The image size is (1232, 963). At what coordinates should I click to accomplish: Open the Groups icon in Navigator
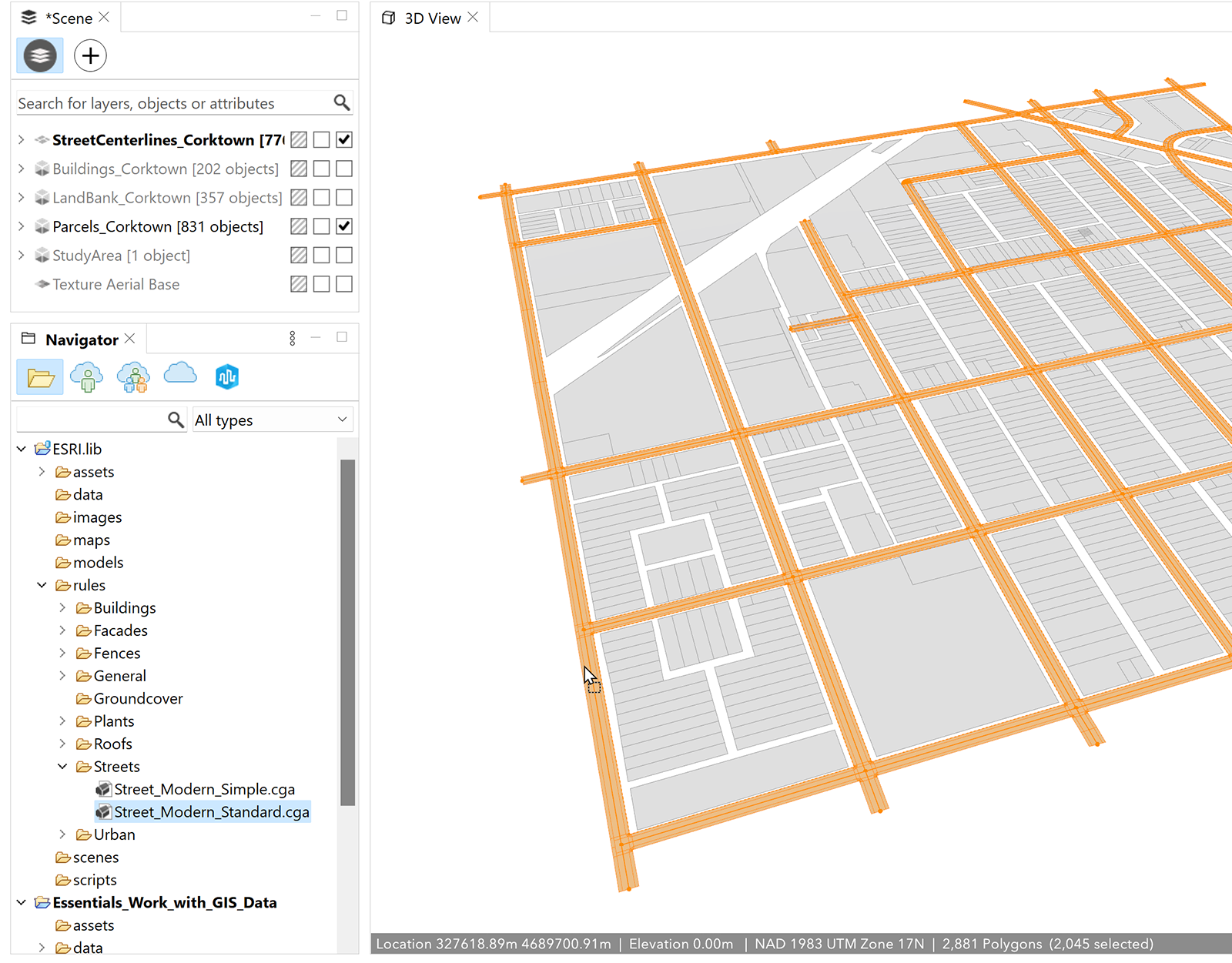(x=132, y=377)
